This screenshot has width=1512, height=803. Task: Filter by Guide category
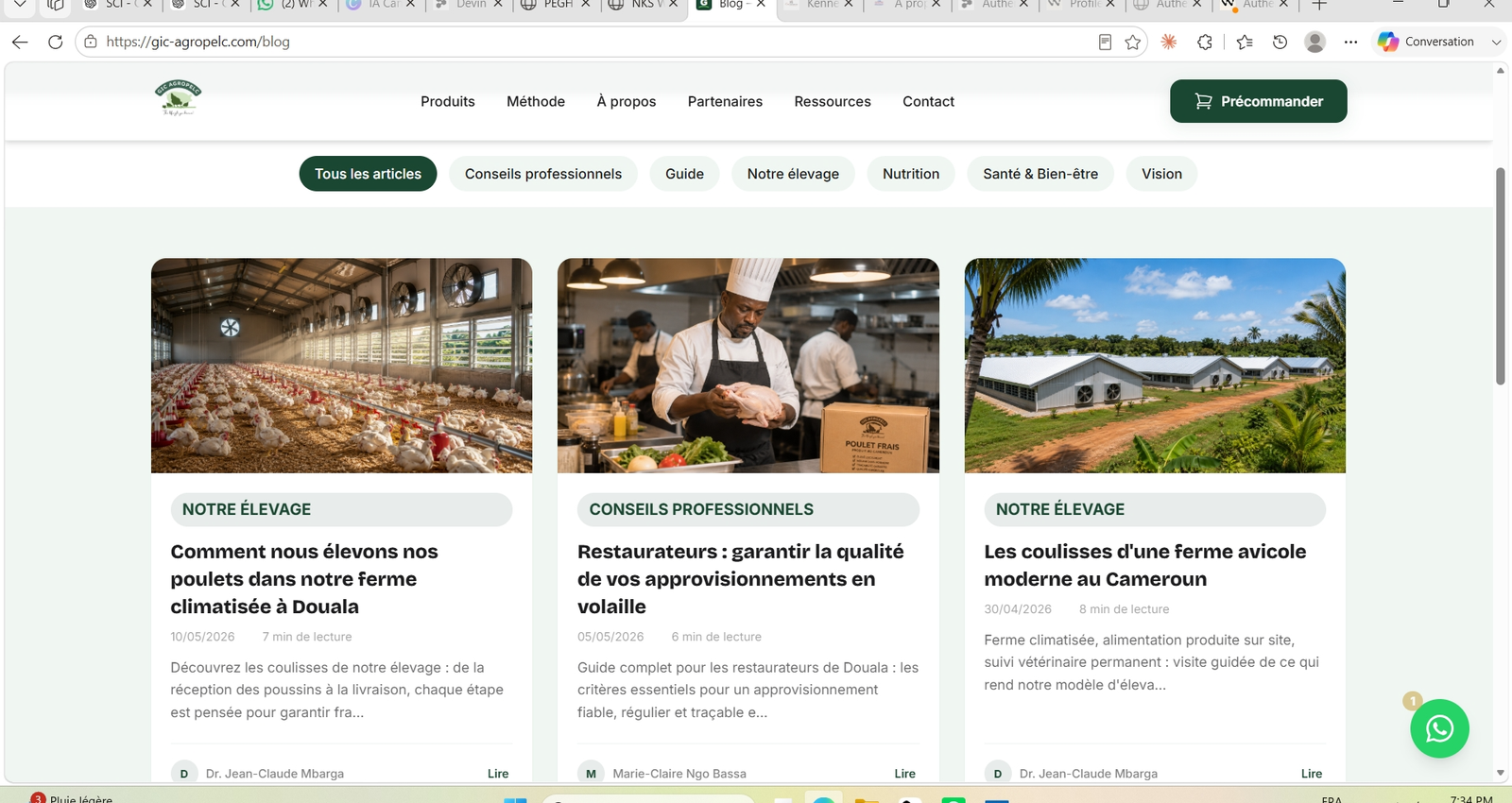tap(684, 174)
